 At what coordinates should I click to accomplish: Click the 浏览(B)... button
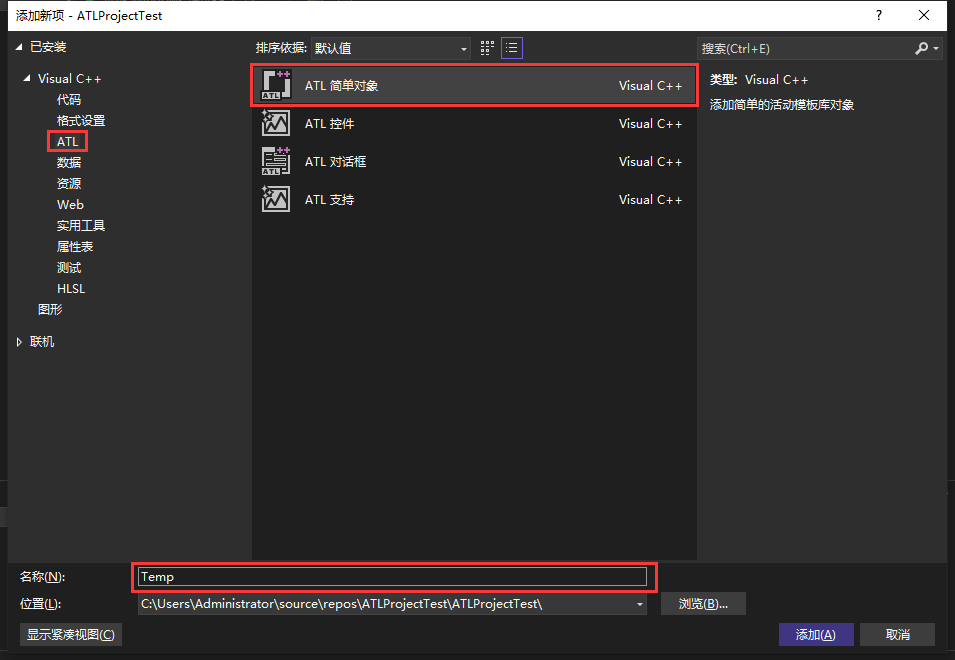(703, 604)
